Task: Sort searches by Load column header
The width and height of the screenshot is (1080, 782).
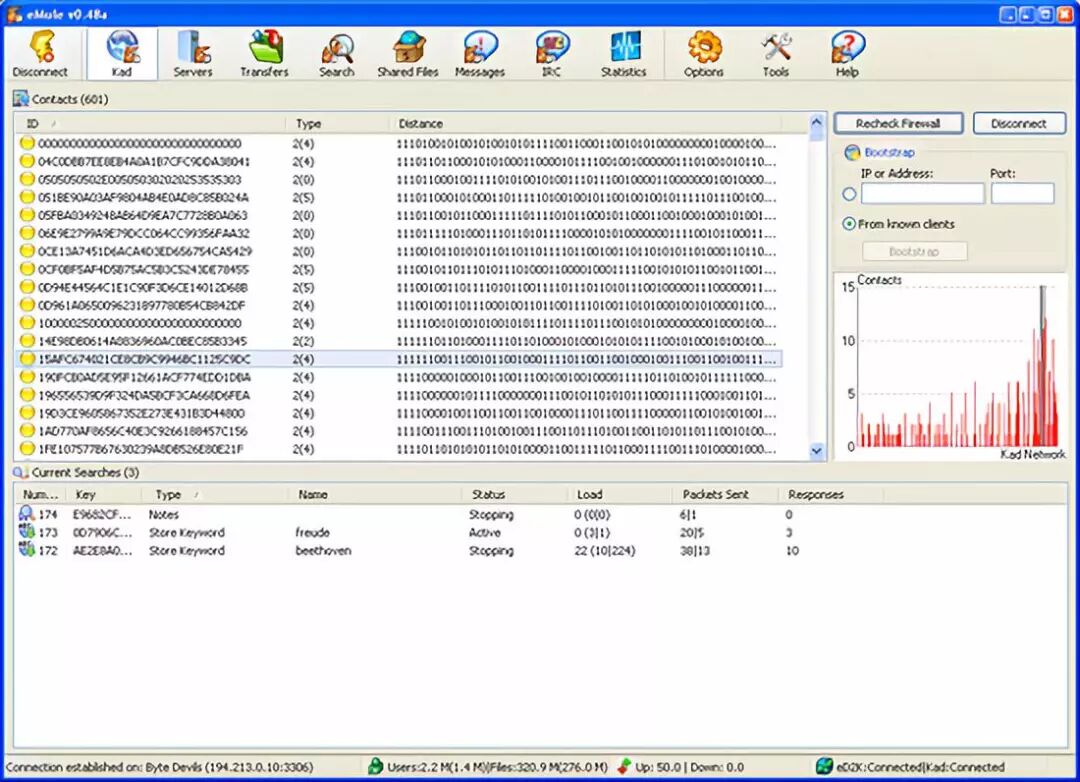Action: [620, 494]
